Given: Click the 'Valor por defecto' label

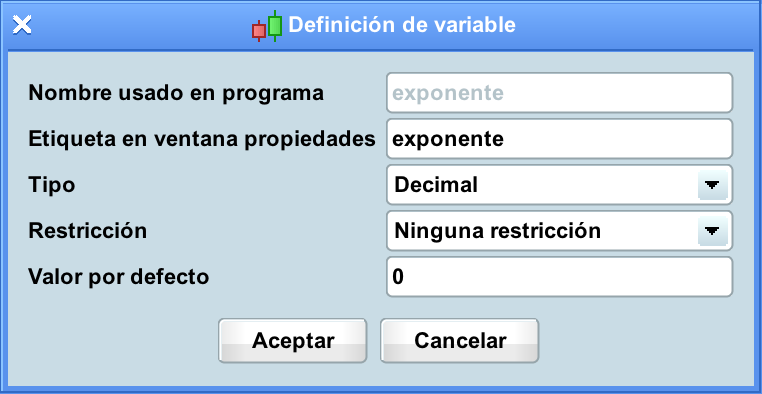Looking at the screenshot, I should (x=119, y=277).
